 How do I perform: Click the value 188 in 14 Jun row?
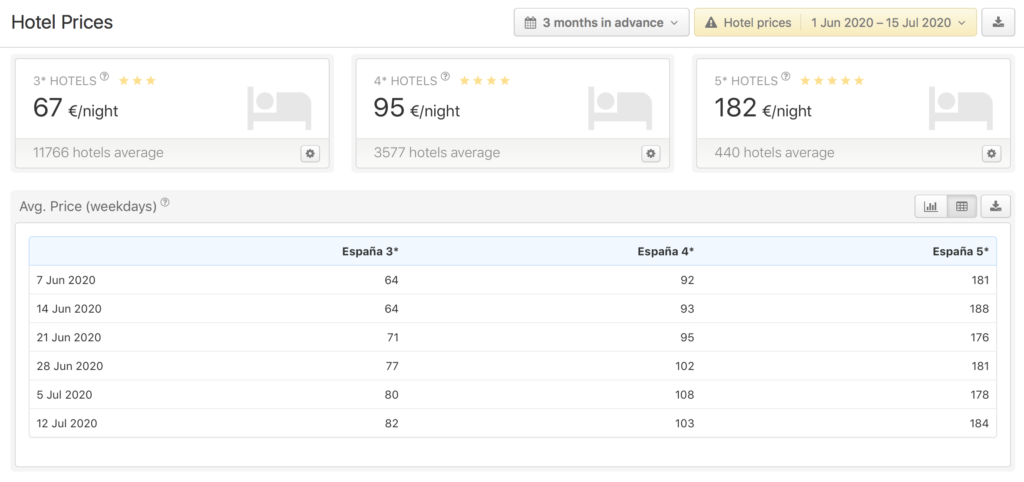980,309
